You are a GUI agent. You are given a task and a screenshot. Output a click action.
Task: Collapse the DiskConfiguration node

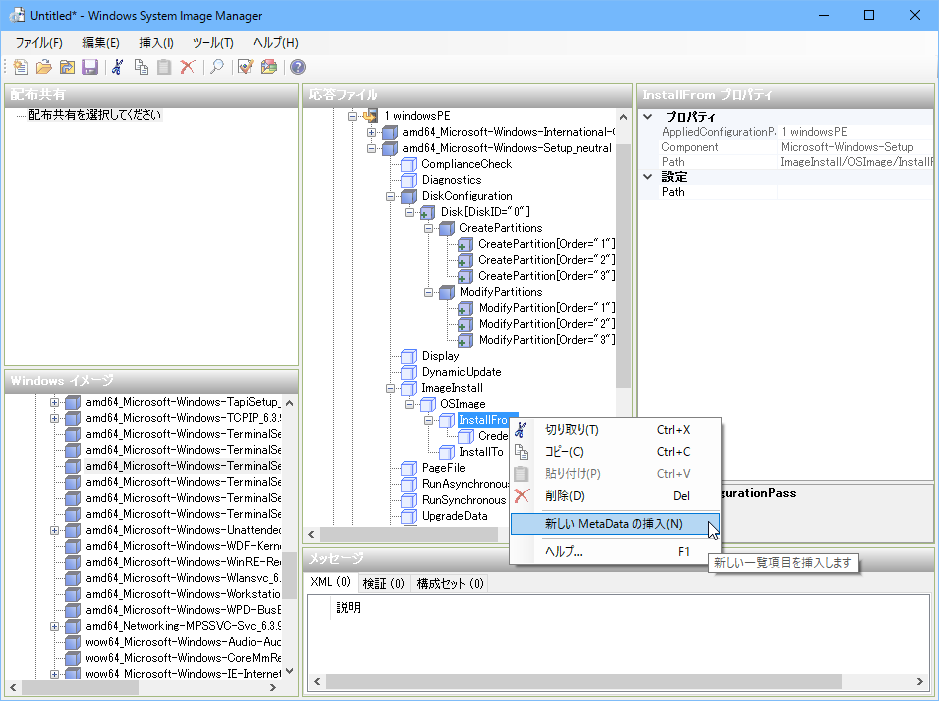click(390, 196)
